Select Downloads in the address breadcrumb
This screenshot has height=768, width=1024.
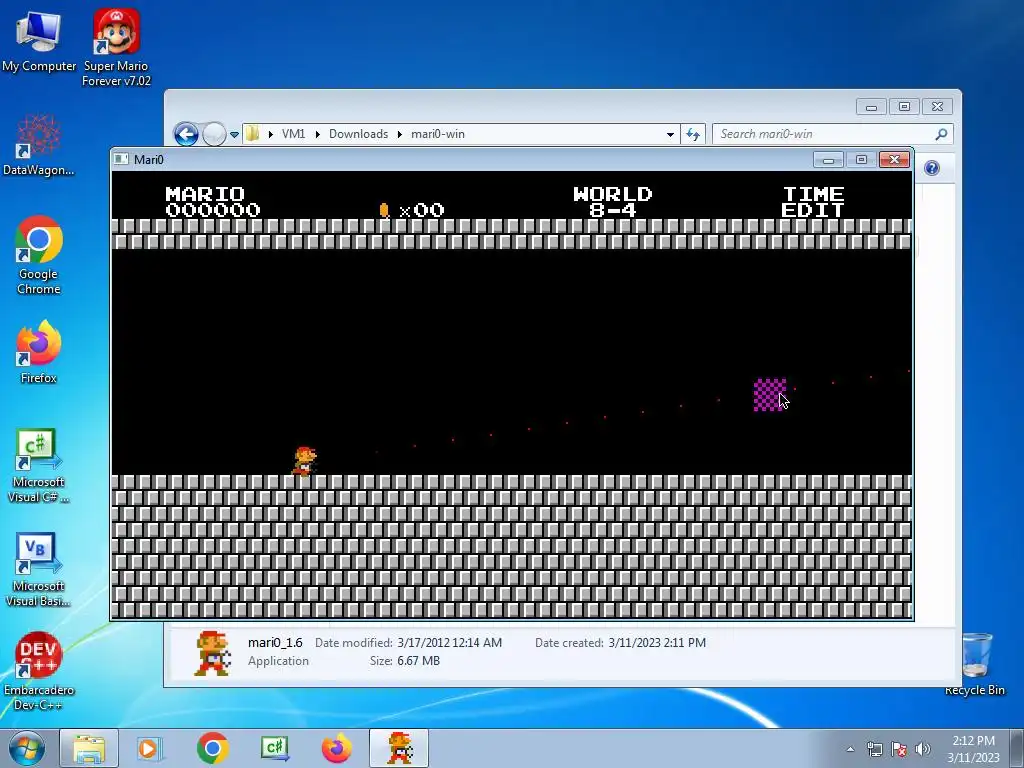point(359,134)
